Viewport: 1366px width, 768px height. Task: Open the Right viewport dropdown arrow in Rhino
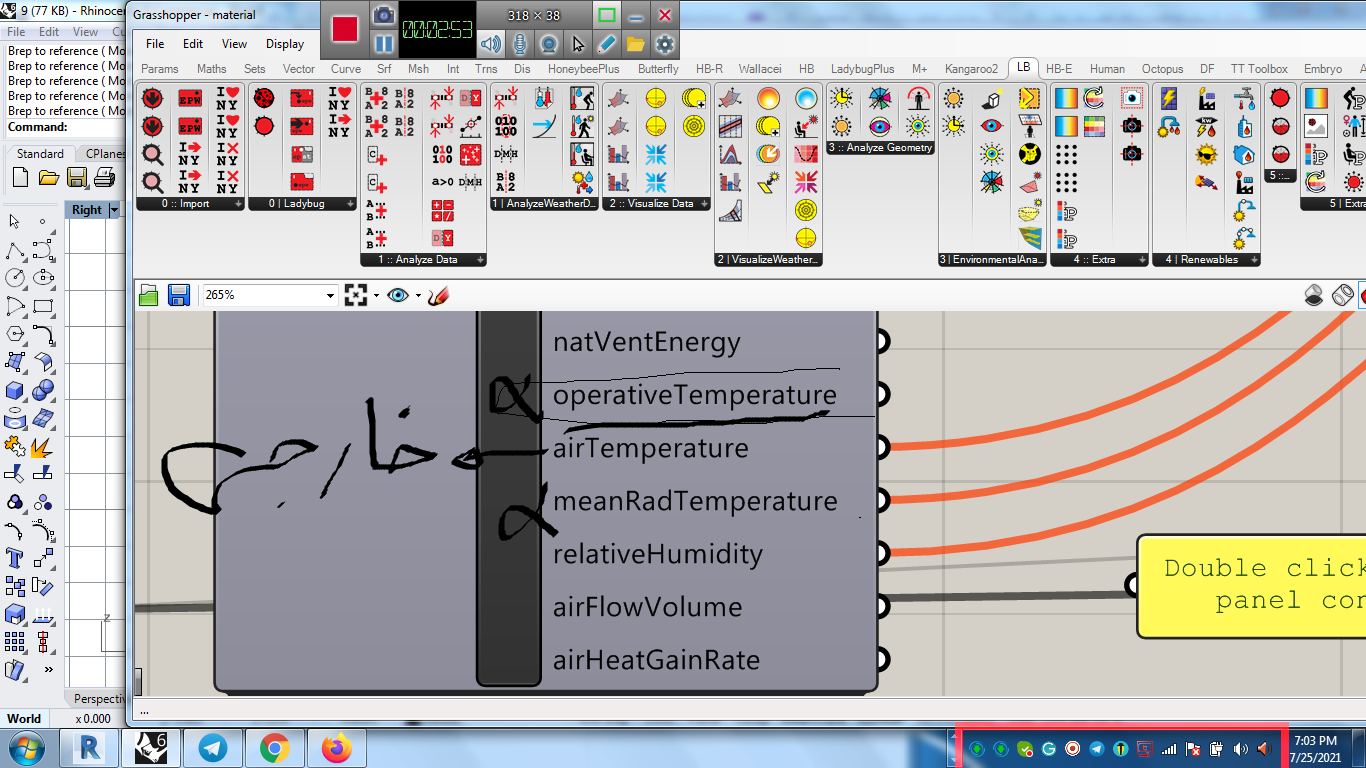(114, 210)
